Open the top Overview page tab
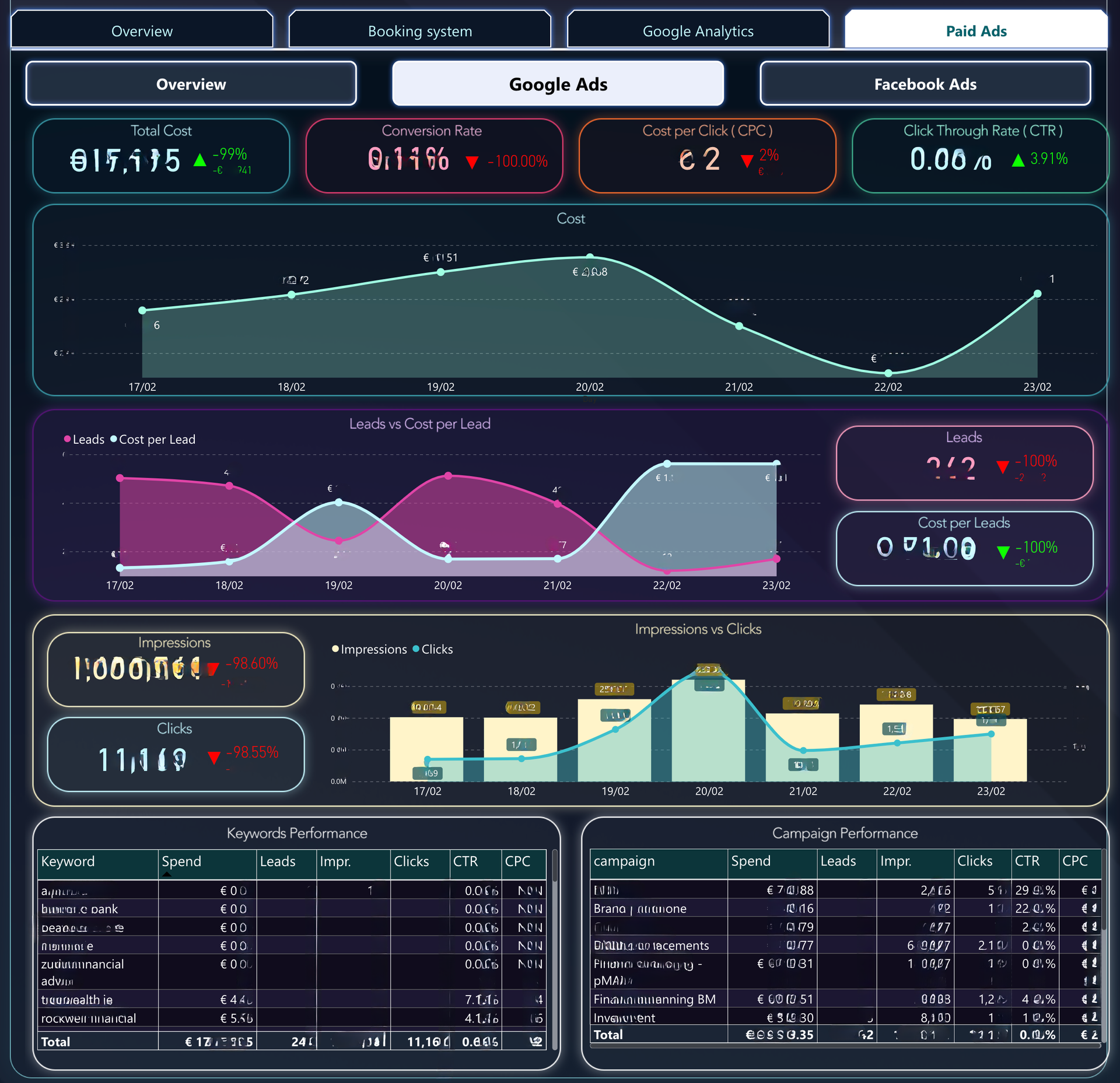 142,30
